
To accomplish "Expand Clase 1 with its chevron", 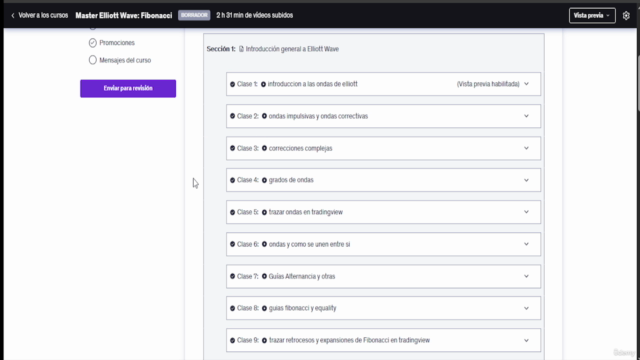I will (x=526, y=84).
